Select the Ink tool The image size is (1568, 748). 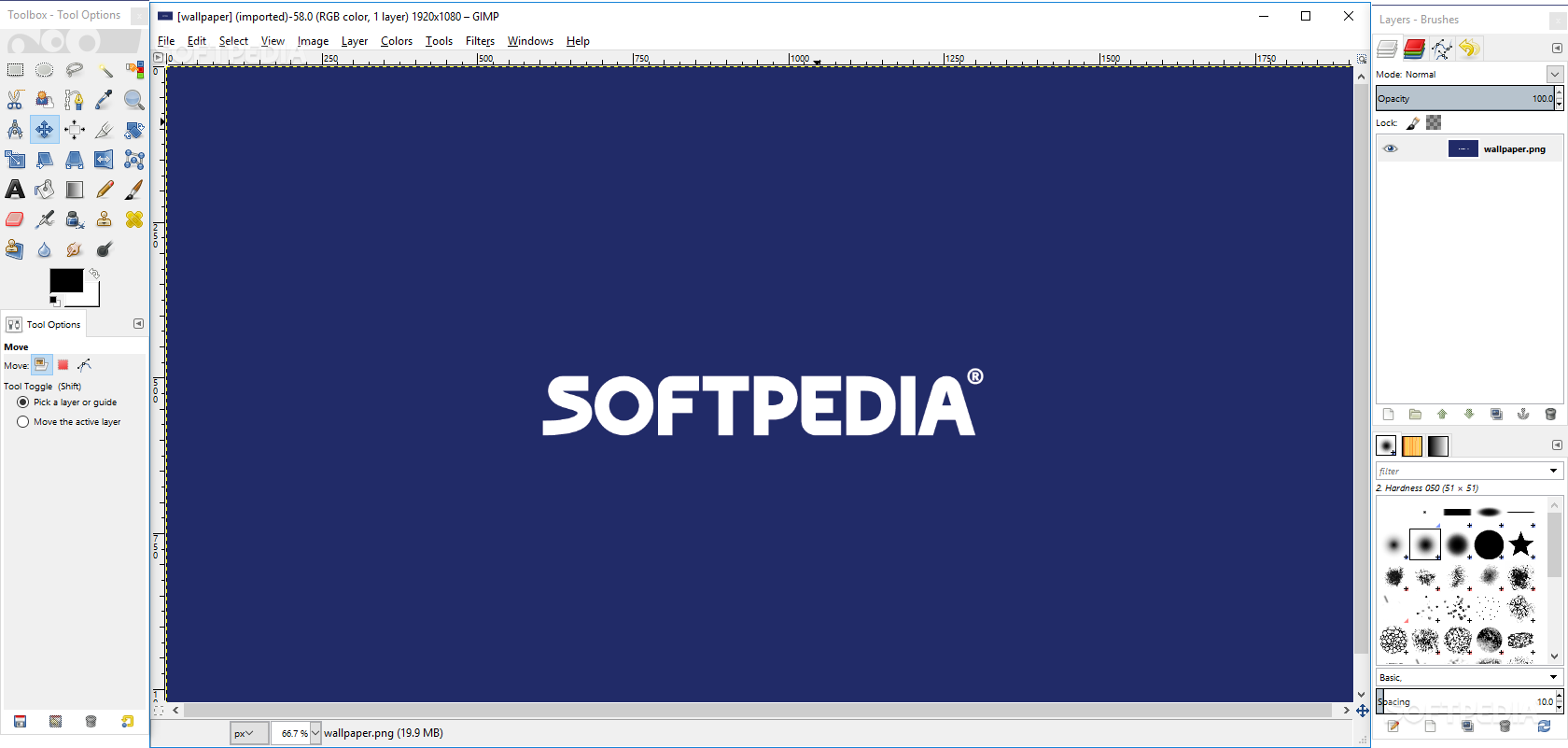point(75,219)
